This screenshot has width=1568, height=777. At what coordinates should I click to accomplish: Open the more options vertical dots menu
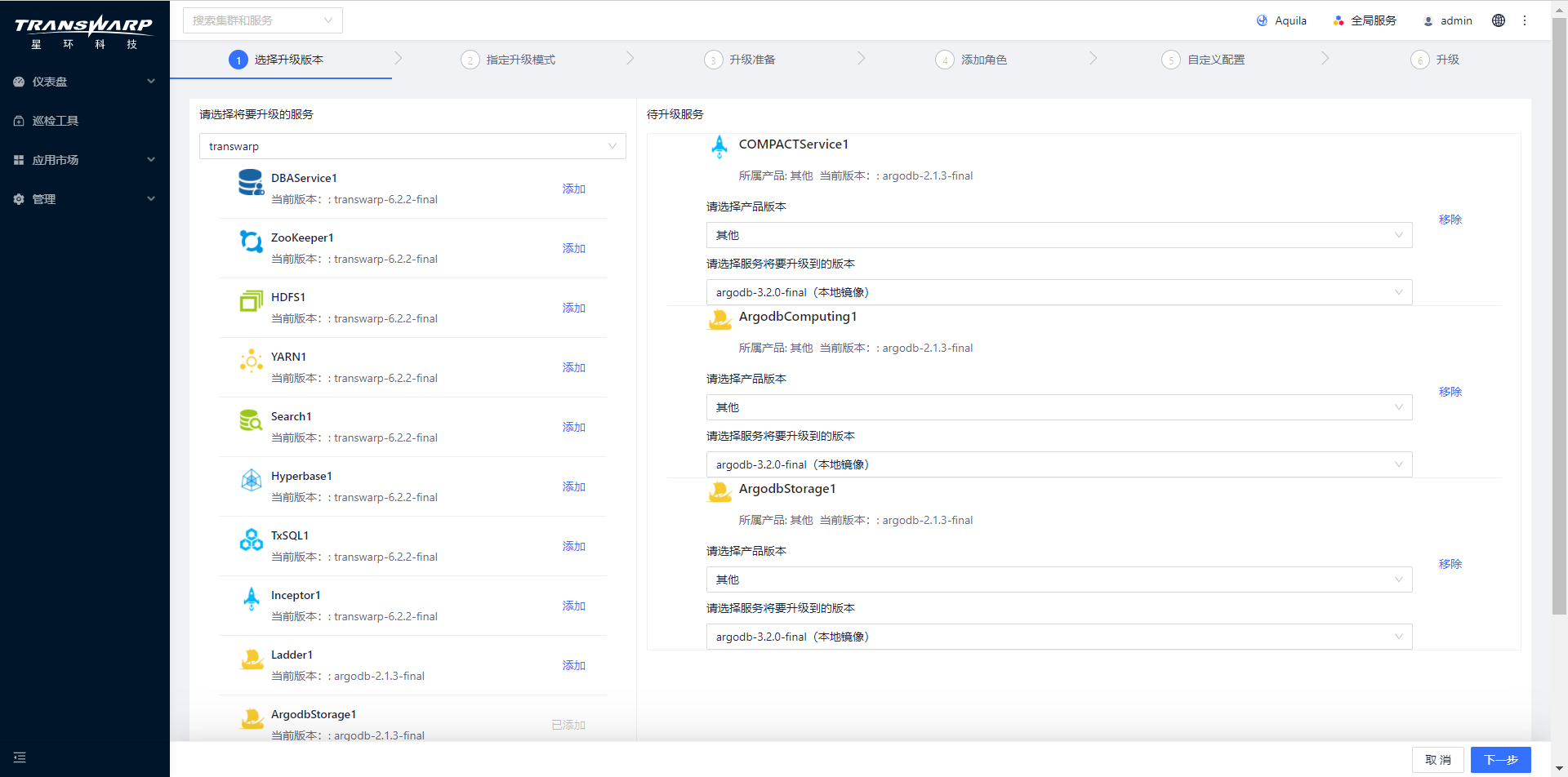point(1525,20)
